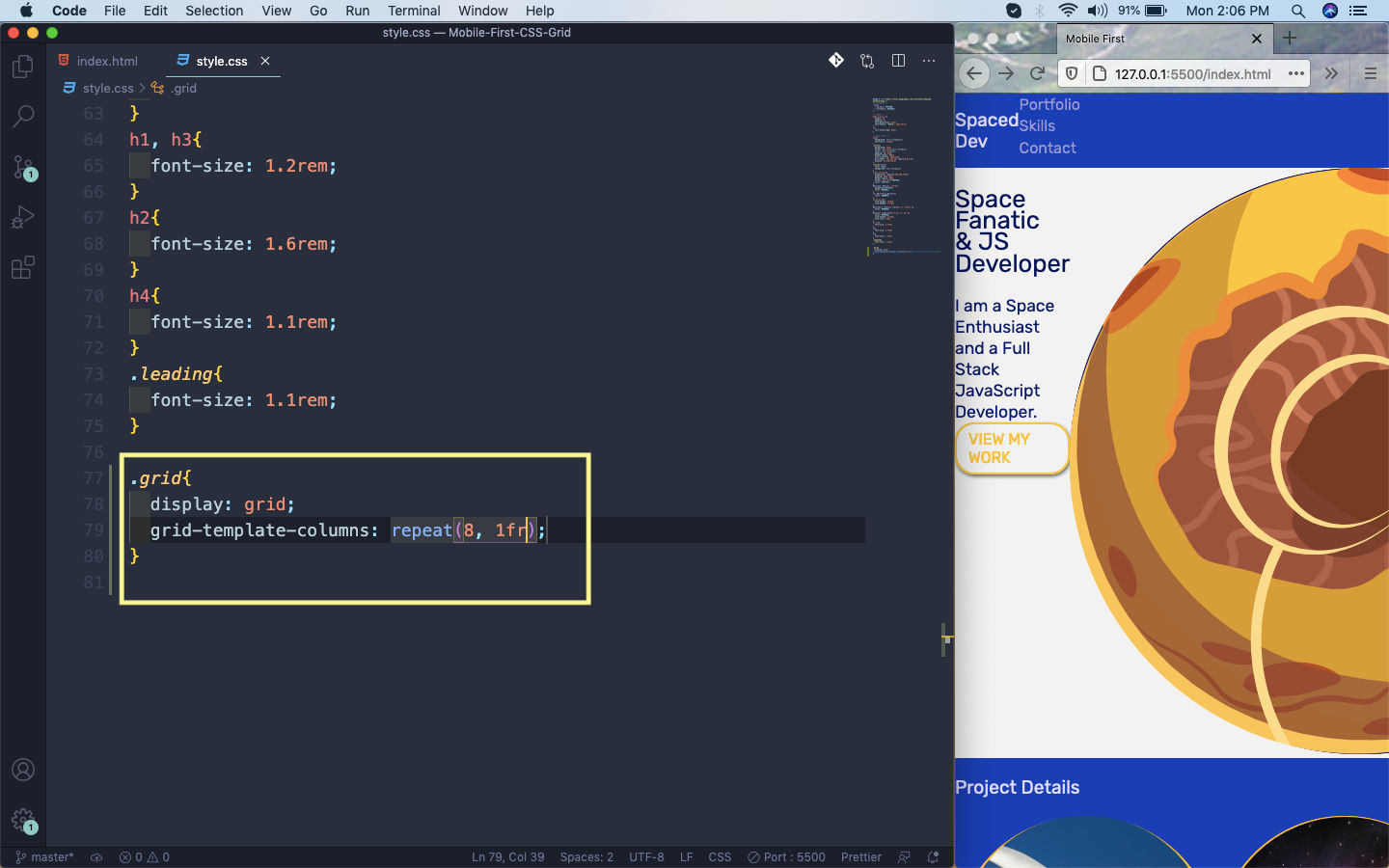Open the Go menu
Screen dimensions: 1389x868
click(318, 11)
